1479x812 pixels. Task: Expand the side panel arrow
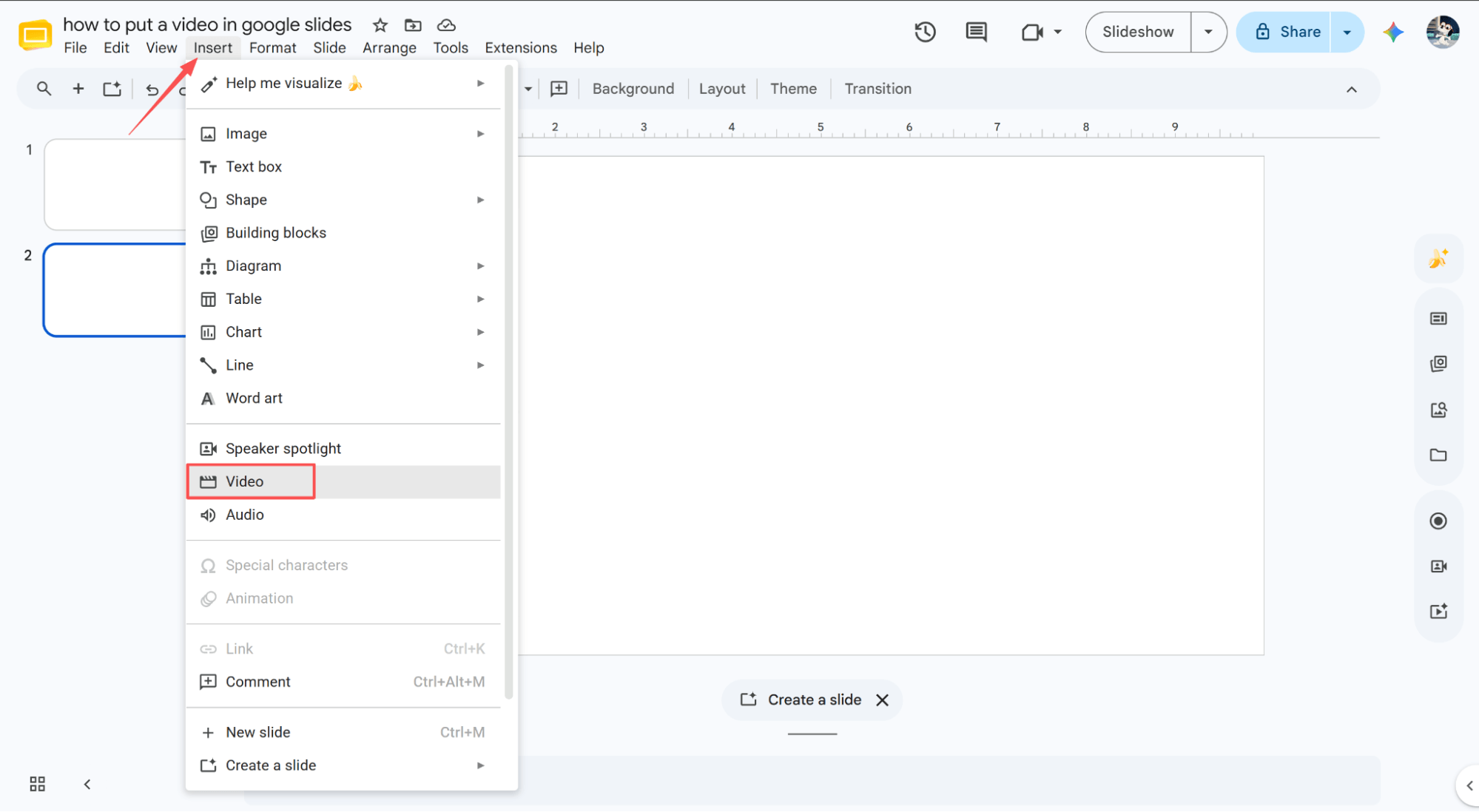tap(1469, 785)
